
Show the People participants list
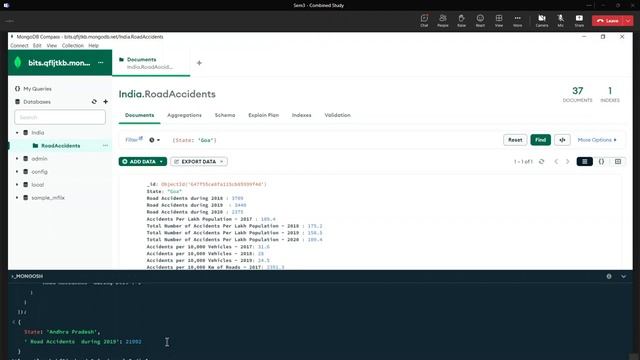pyautogui.click(x=442, y=20)
